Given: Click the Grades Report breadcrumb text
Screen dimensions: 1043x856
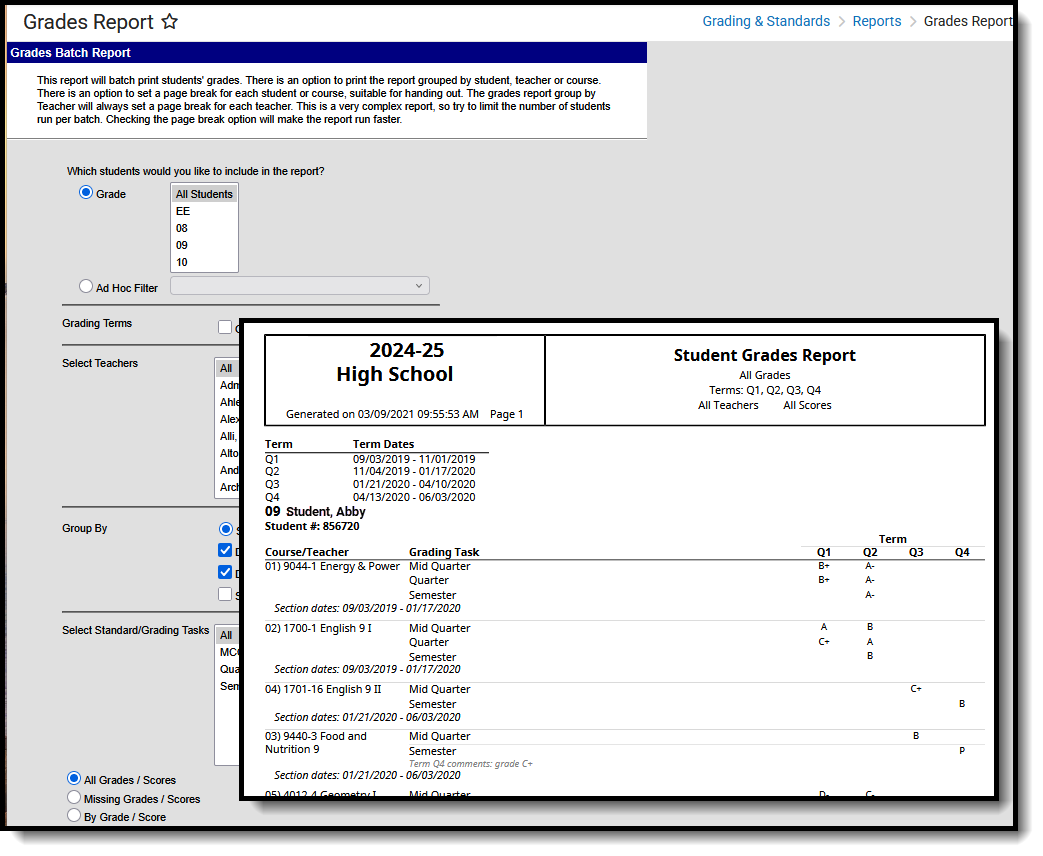Looking at the screenshot, I should (967, 21).
